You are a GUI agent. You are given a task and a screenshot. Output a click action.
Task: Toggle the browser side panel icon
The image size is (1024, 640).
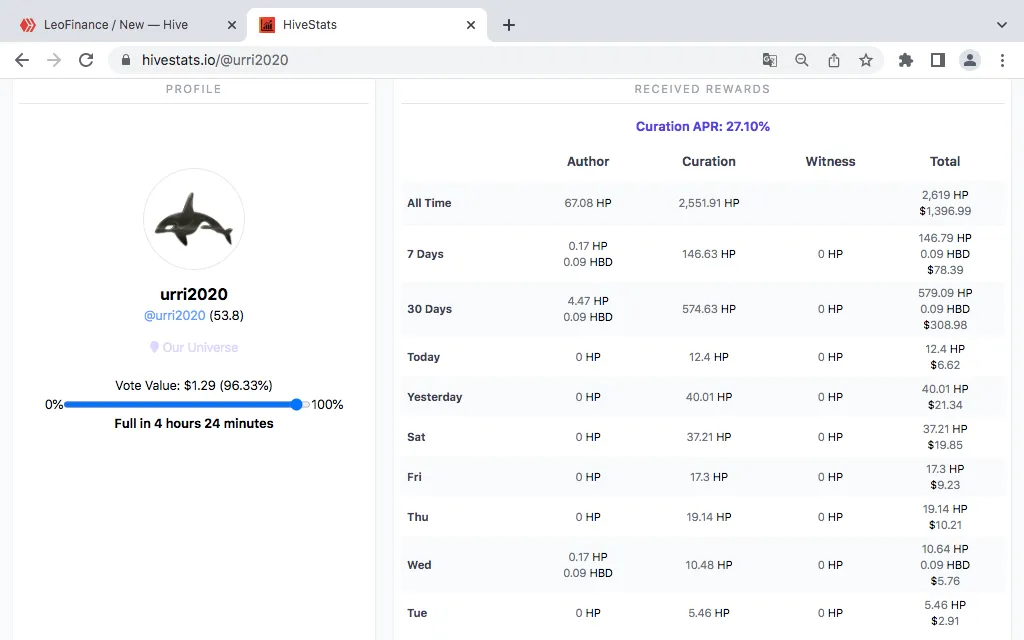[x=938, y=60]
